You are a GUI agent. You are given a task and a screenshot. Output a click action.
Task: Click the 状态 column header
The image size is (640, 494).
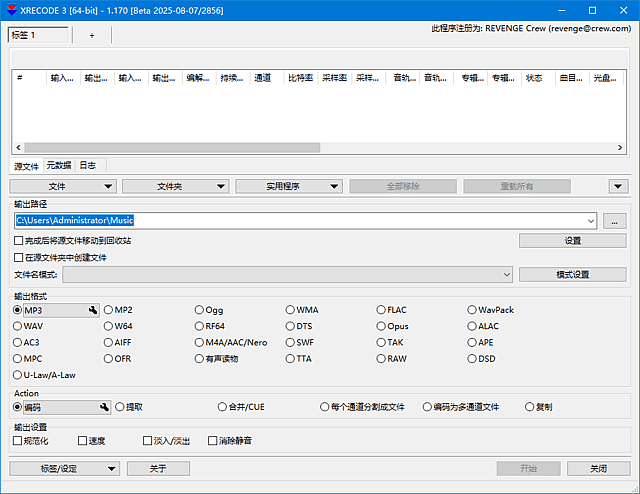click(538, 78)
